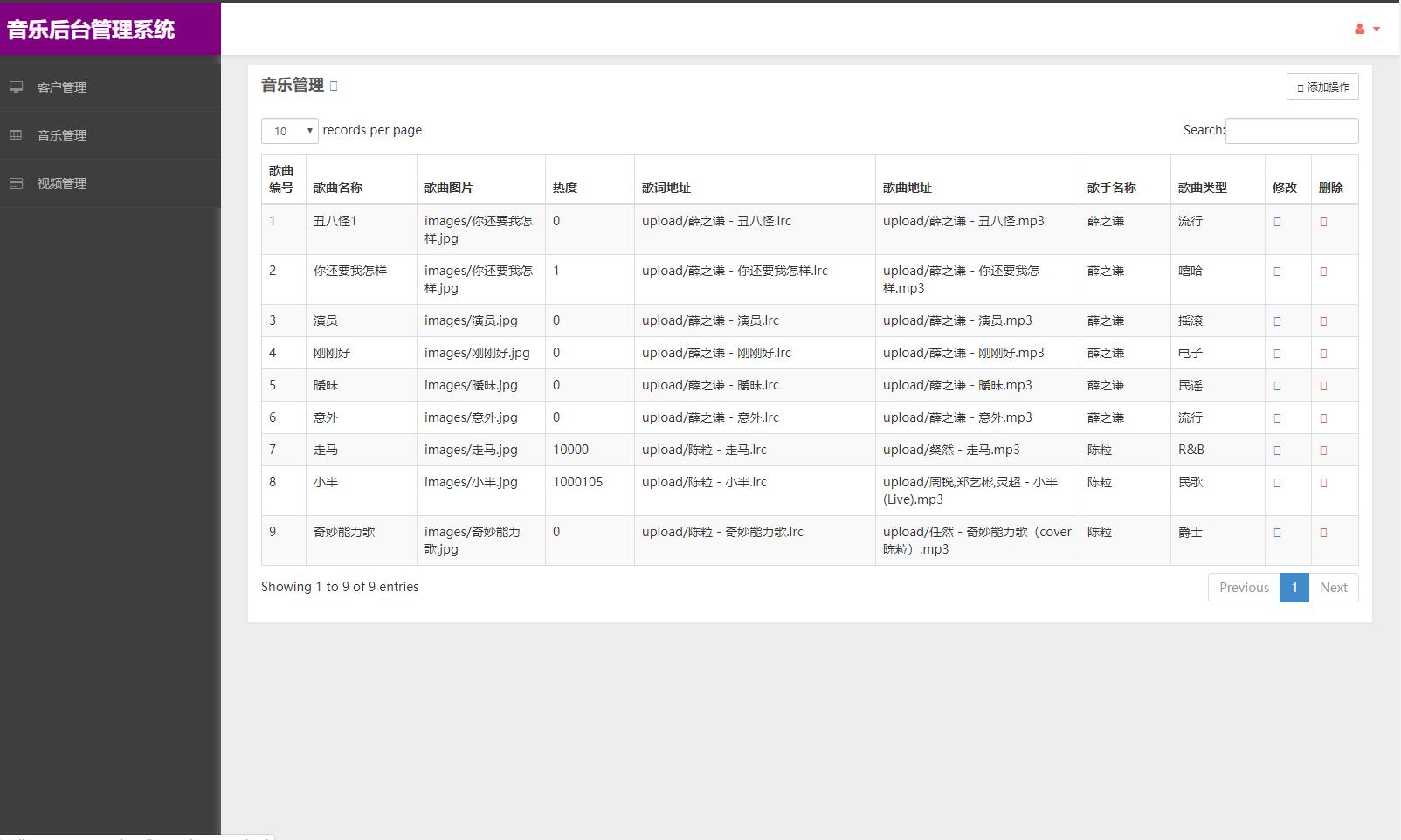Click the edit icon for song 丑八怪1
Image resolution: width=1401 pixels, height=840 pixels.
point(1277,222)
